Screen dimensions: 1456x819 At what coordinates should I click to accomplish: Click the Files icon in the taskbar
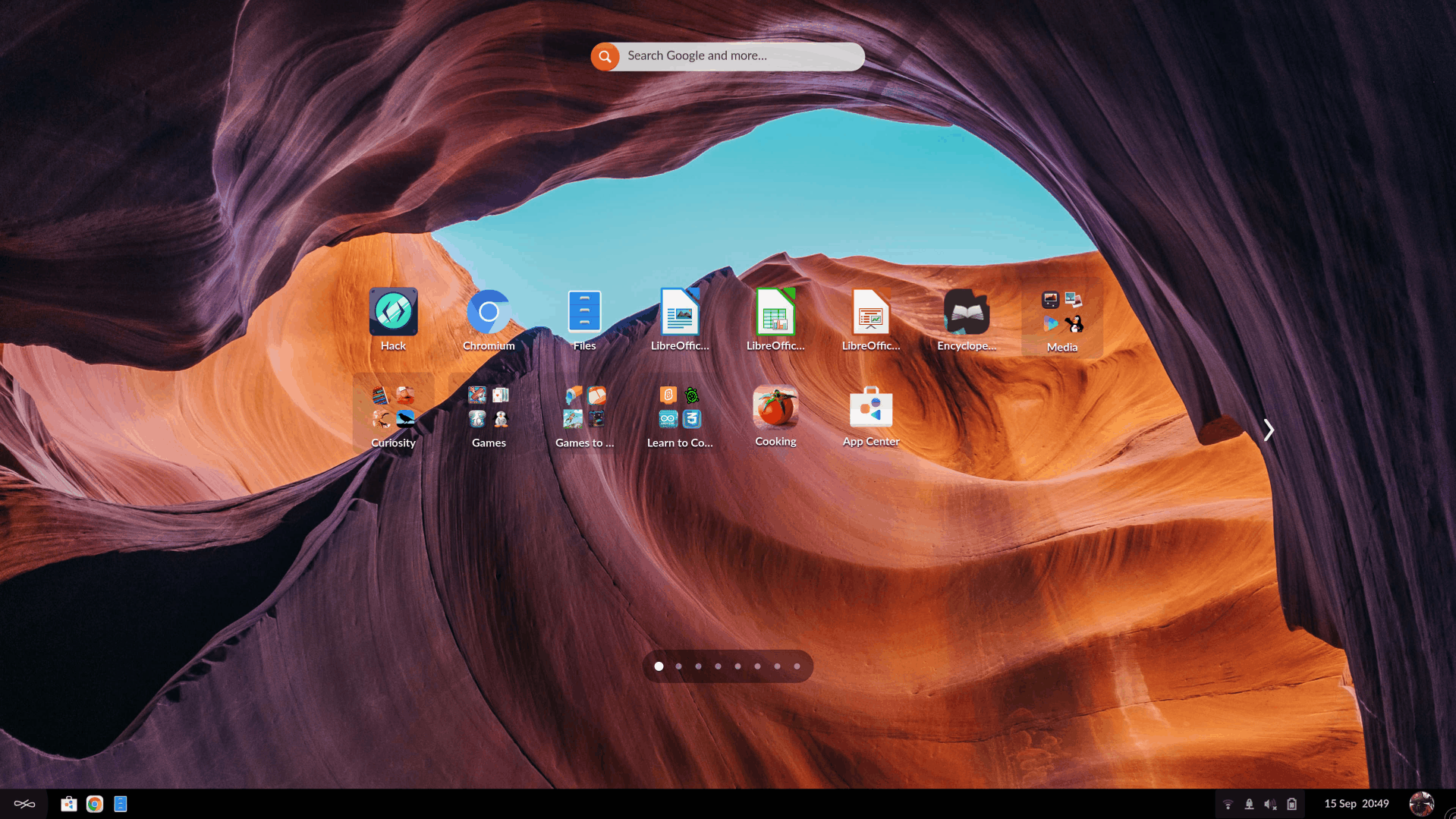pyautogui.click(x=121, y=804)
